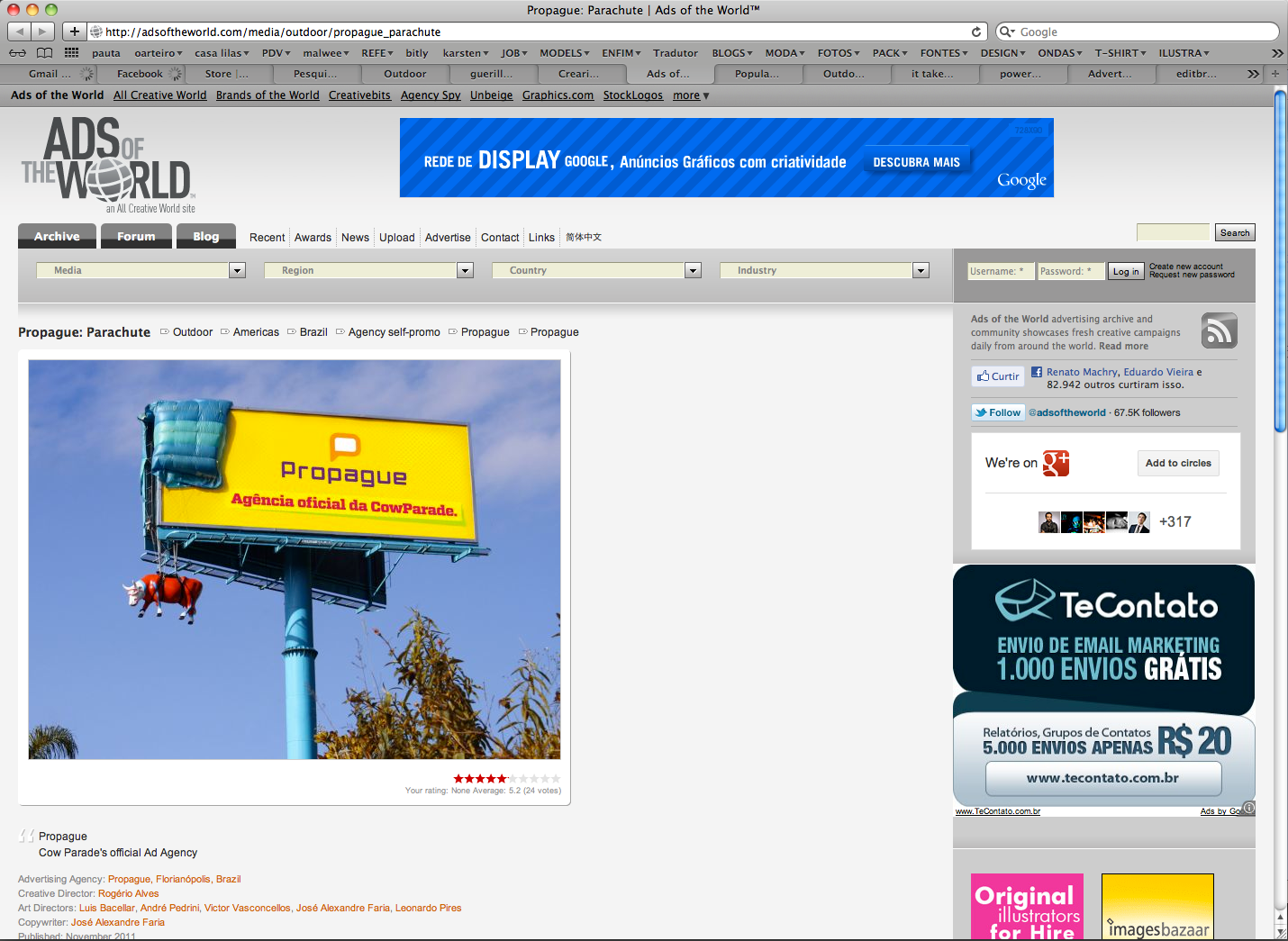Open the Agency self-promo breadcrumb link

[x=395, y=332]
